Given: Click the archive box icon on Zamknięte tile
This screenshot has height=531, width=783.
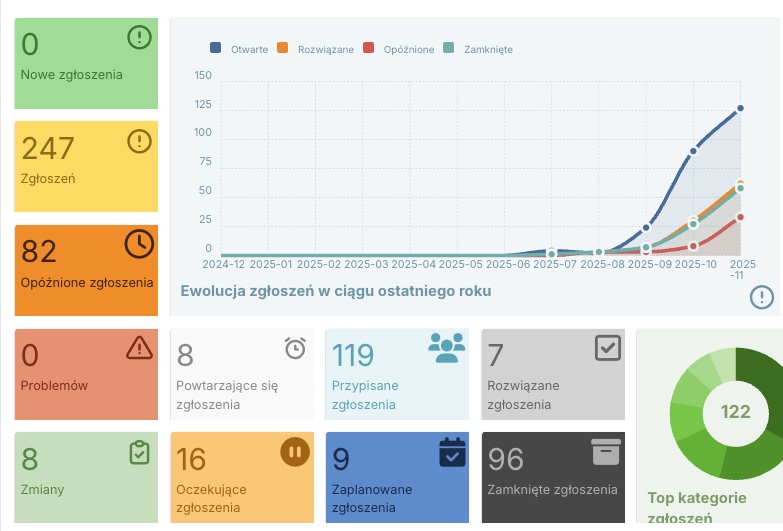Looking at the screenshot, I should point(605,452).
